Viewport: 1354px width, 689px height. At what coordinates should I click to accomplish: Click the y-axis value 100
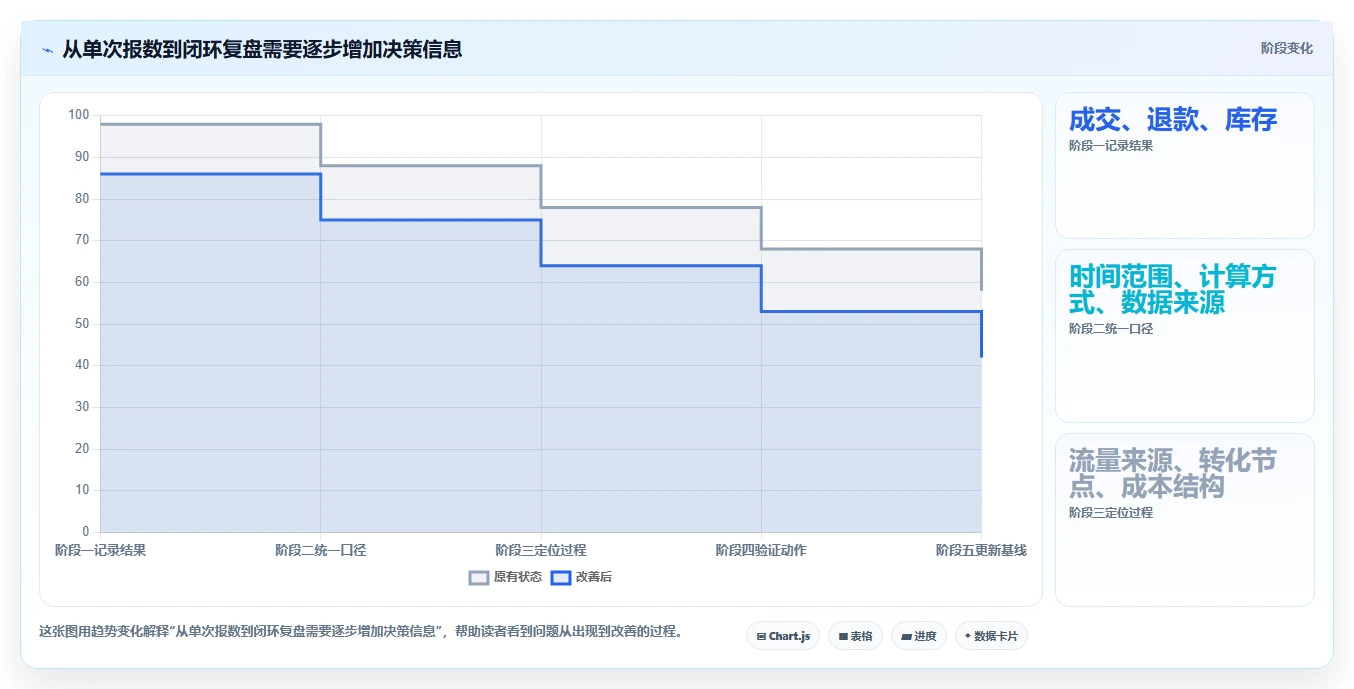click(x=79, y=115)
